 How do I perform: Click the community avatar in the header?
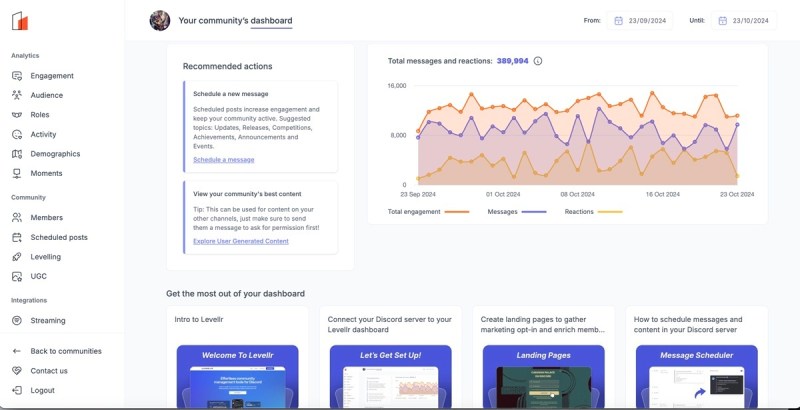[160, 21]
